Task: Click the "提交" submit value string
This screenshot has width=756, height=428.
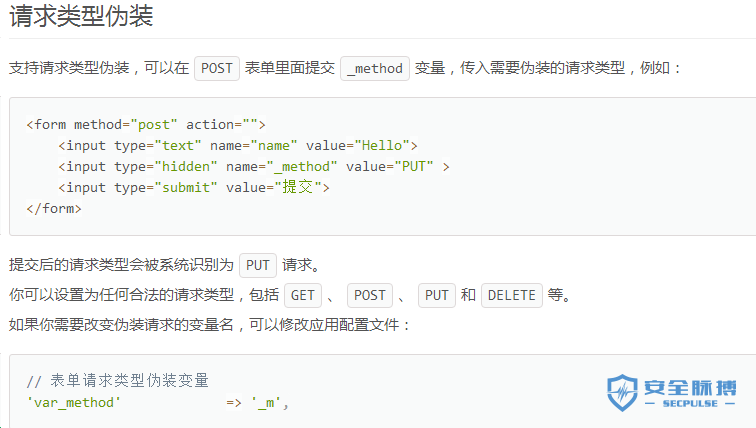Action: [x=297, y=187]
